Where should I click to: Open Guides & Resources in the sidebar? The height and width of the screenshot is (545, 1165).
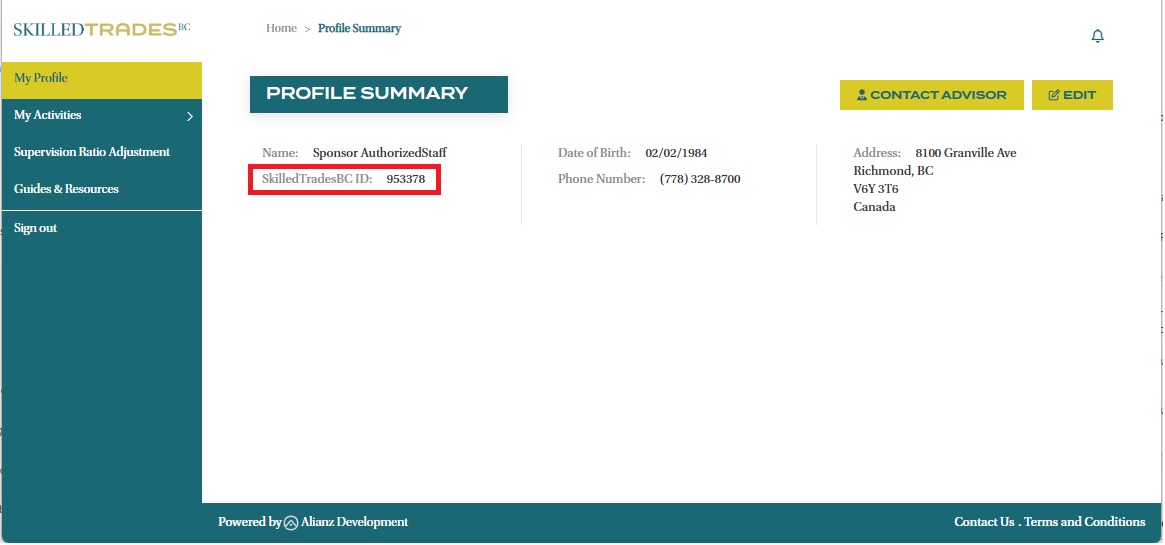click(66, 189)
